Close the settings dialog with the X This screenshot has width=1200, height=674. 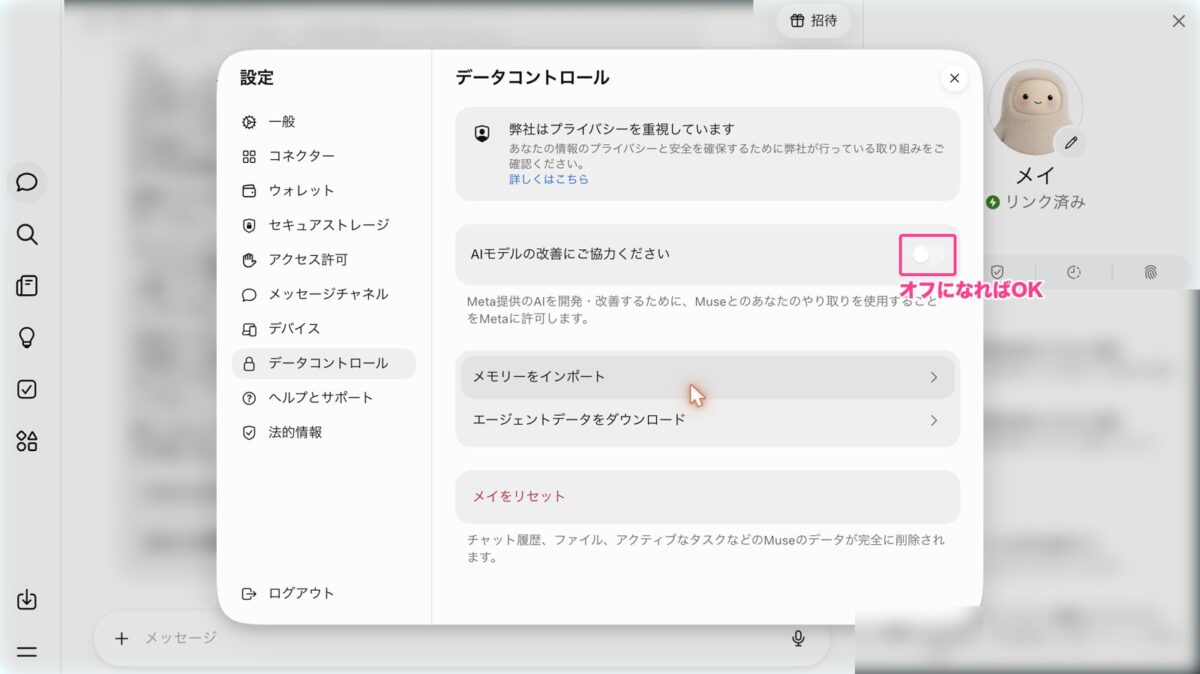[954, 78]
